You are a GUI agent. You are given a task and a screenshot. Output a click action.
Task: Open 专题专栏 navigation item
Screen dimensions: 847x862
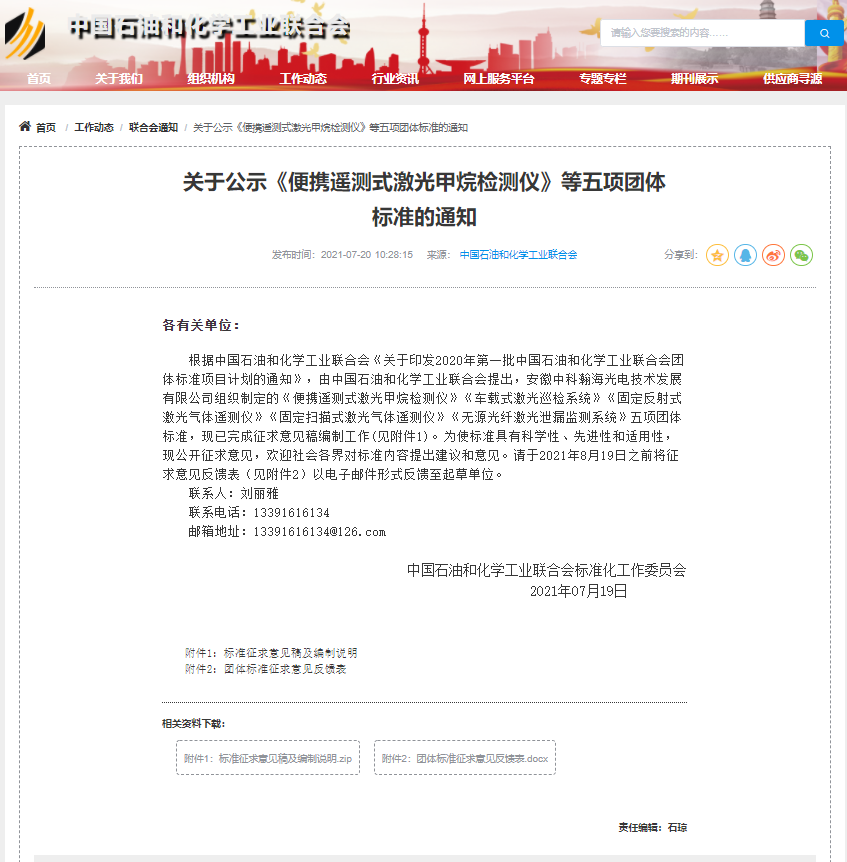(603, 79)
